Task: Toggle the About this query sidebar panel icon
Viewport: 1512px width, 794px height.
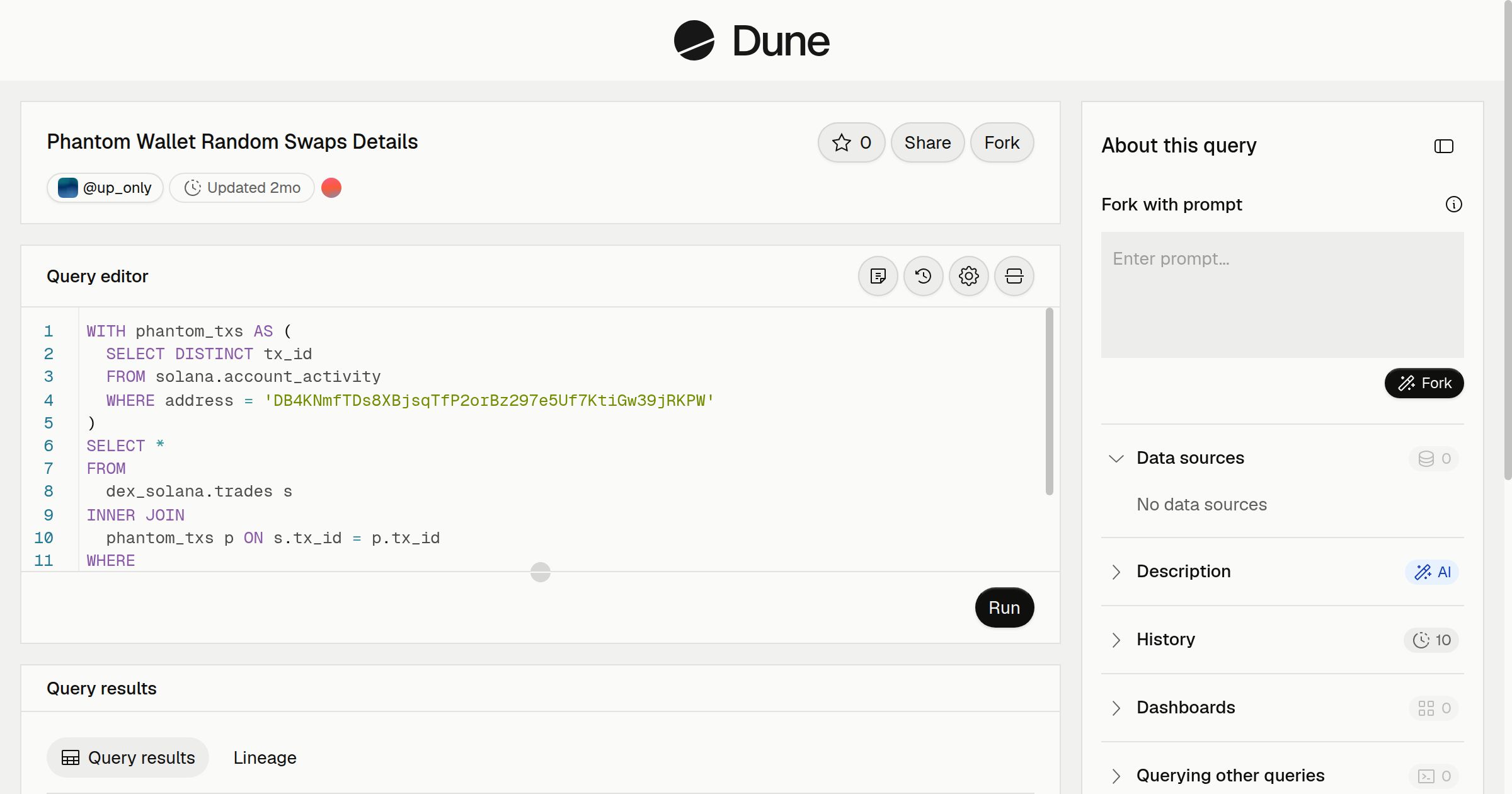Action: (x=1443, y=146)
